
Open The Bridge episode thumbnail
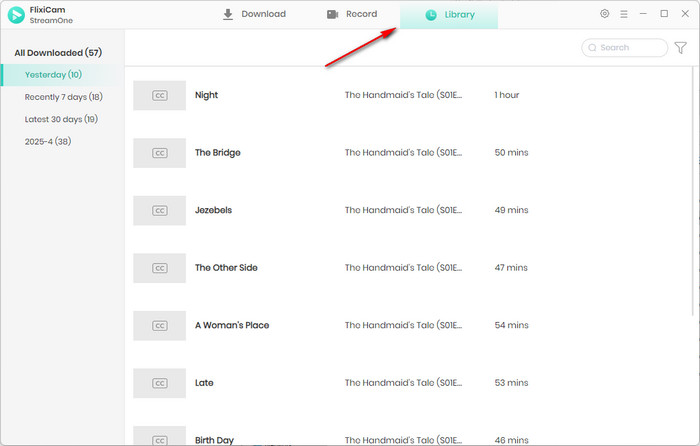point(159,153)
